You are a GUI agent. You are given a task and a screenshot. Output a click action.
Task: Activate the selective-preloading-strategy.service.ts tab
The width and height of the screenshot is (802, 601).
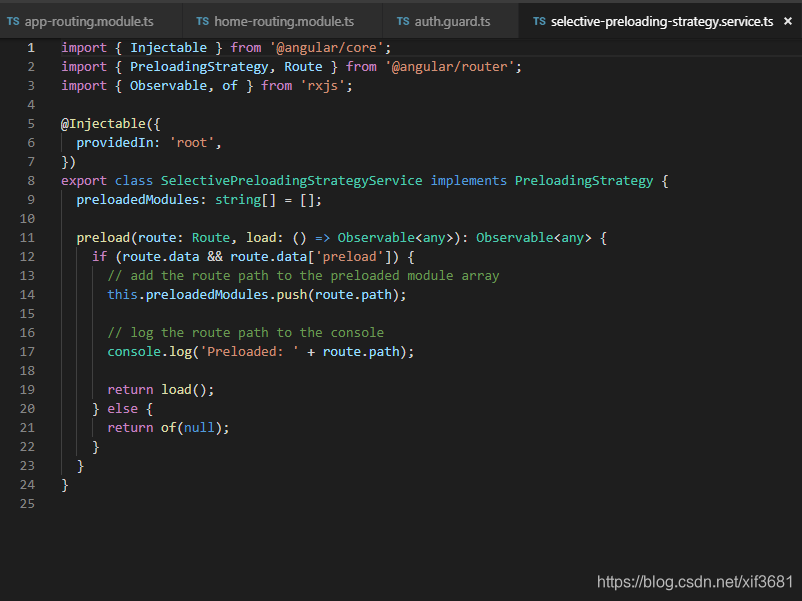(660, 21)
